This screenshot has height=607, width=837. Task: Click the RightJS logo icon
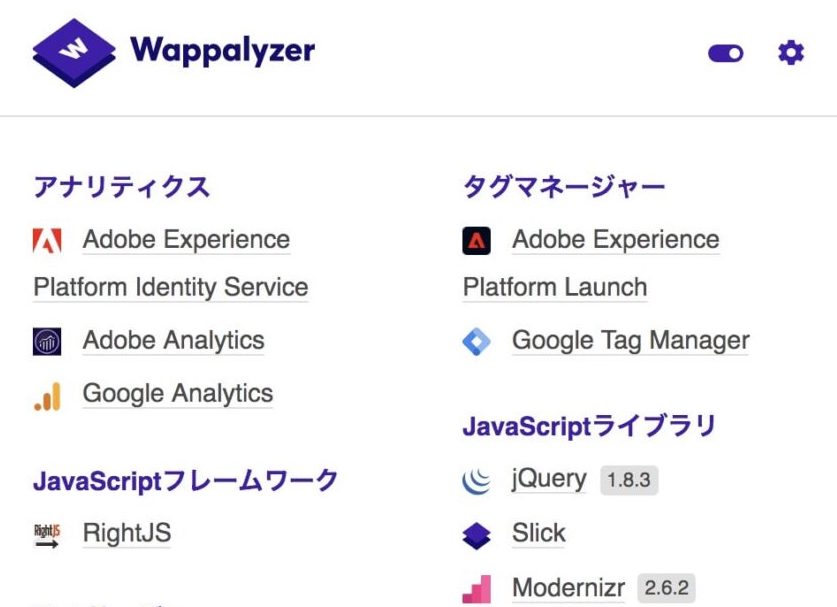pos(47,535)
